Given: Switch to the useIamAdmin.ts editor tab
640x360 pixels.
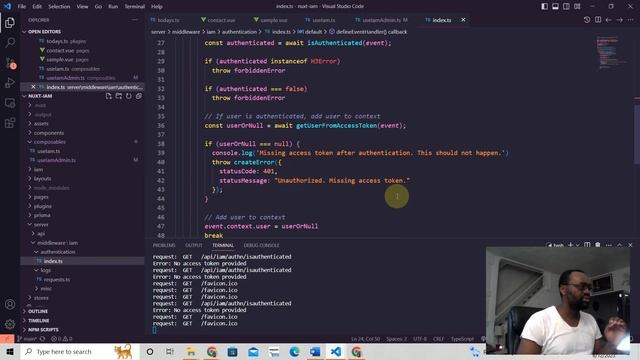Looking at the screenshot, I should (382, 20).
